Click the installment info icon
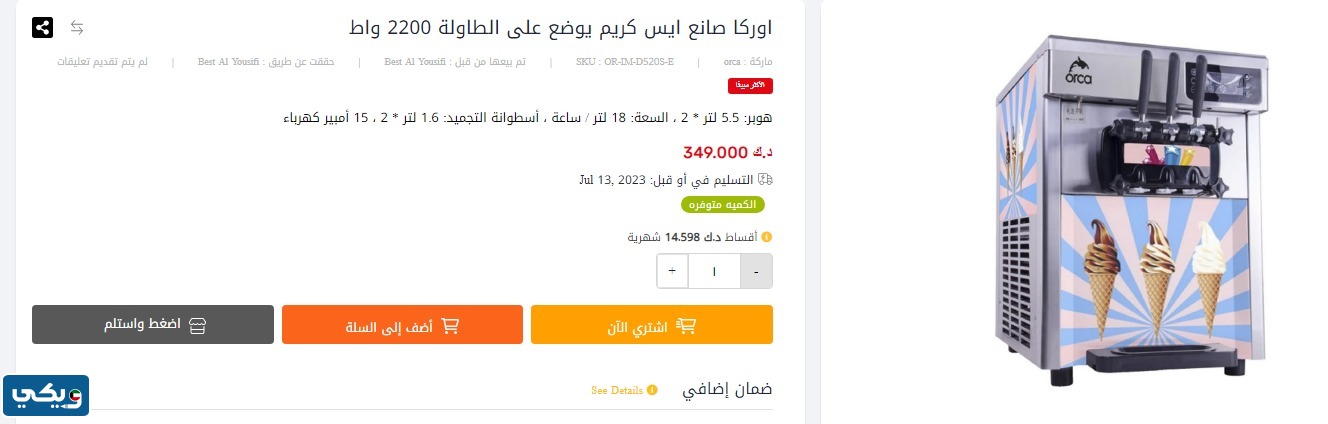This screenshot has width=1328, height=424. point(766,237)
